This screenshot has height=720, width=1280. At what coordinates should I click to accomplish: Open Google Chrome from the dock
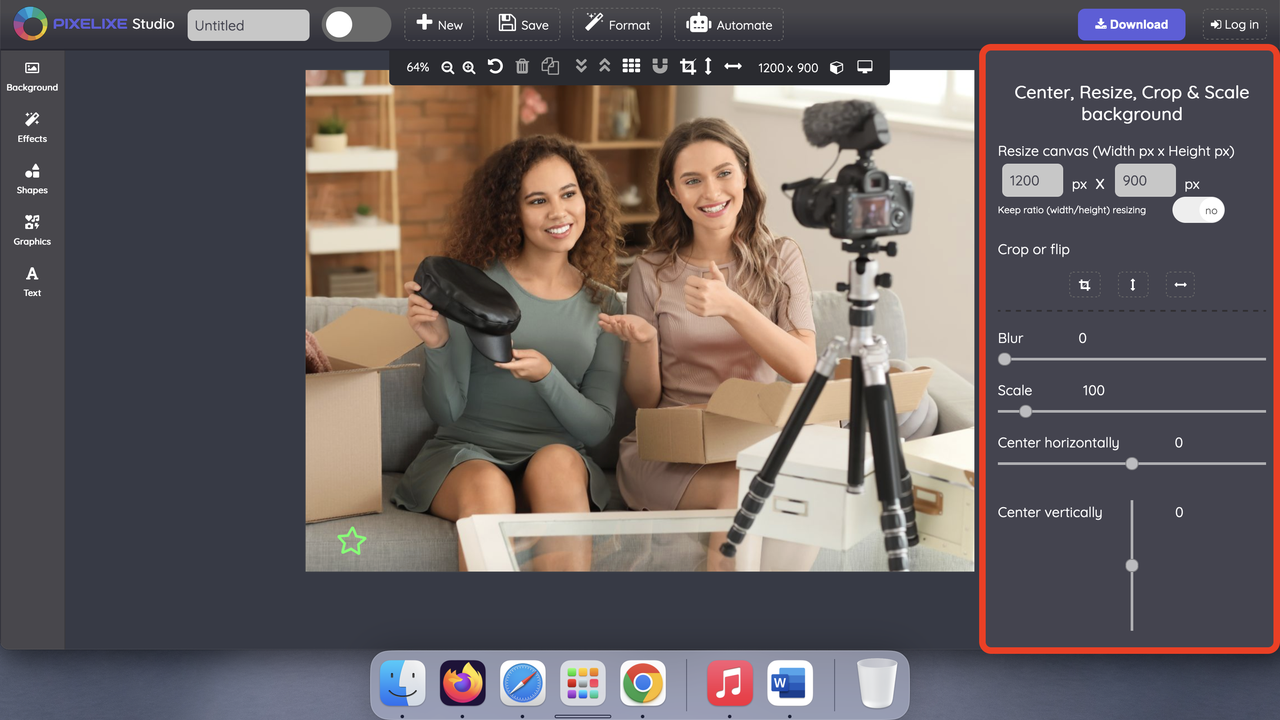(x=643, y=685)
